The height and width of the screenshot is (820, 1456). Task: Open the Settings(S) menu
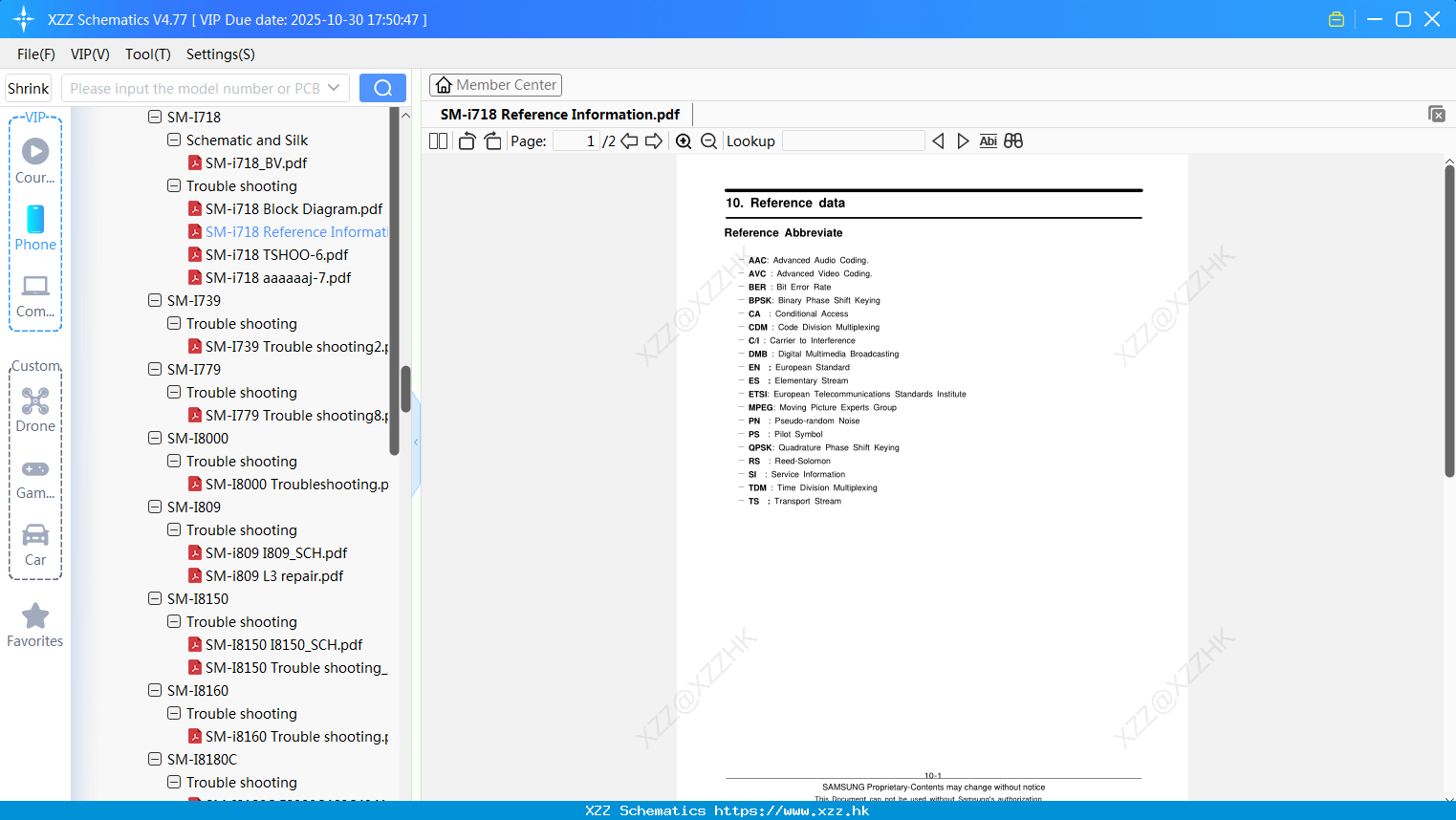tap(221, 54)
